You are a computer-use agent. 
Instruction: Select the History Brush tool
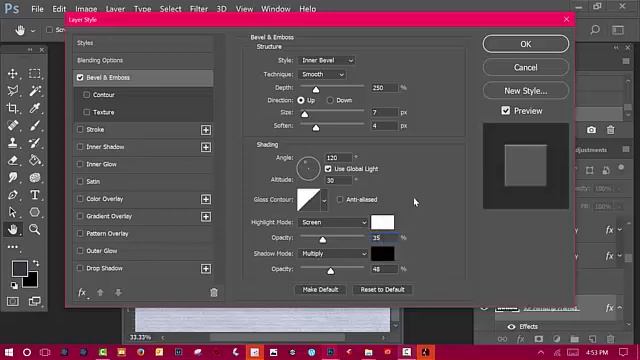pos(35,143)
